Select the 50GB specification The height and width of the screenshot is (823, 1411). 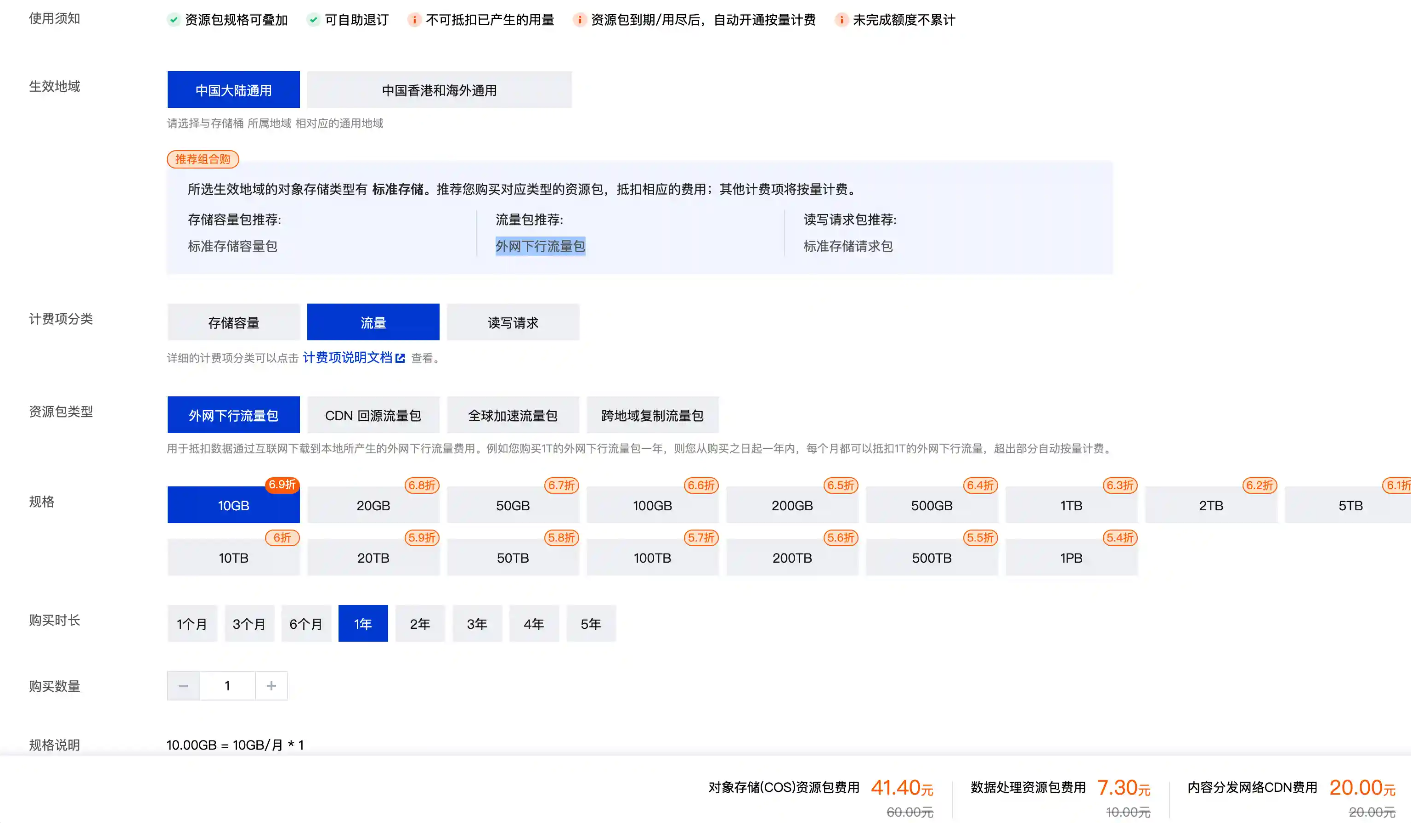point(513,505)
